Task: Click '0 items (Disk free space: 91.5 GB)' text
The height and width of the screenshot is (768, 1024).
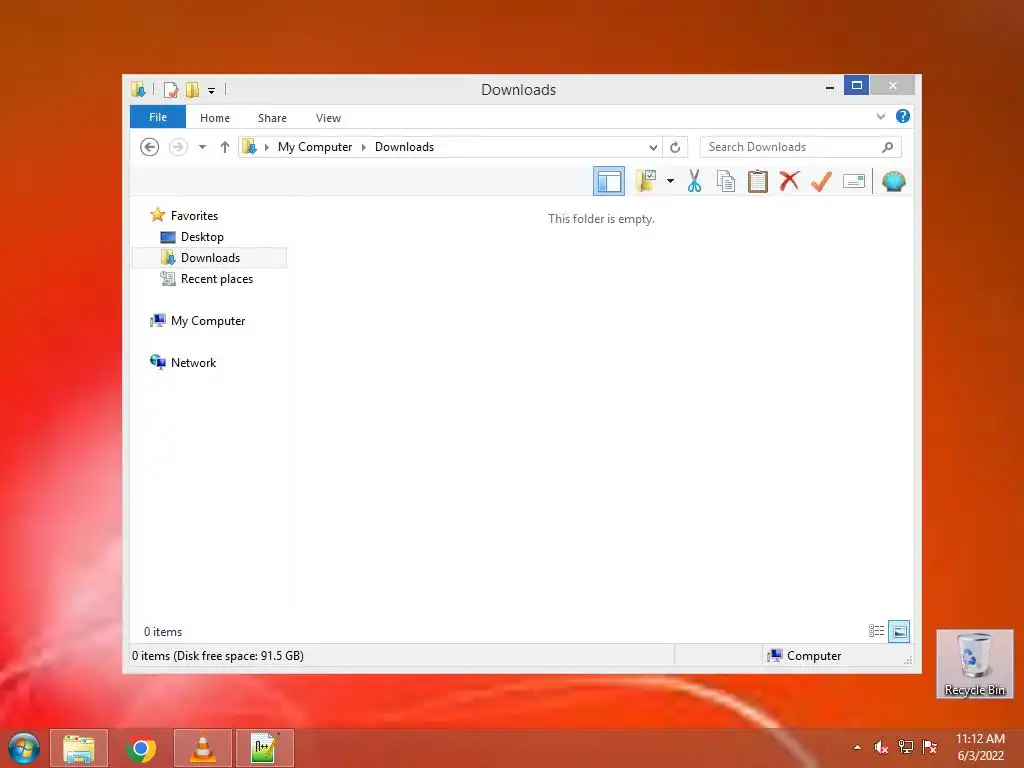Action: click(x=217, y=656)
